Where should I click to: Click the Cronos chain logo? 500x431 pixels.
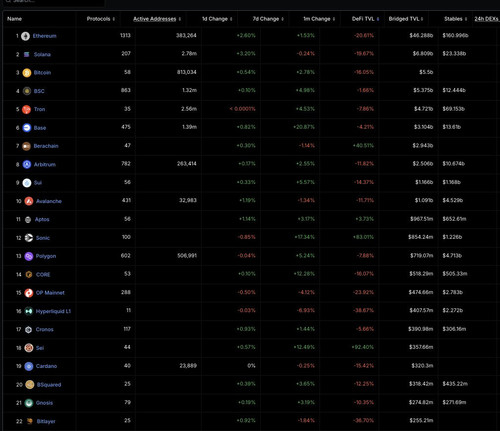(x=28, y=329)
